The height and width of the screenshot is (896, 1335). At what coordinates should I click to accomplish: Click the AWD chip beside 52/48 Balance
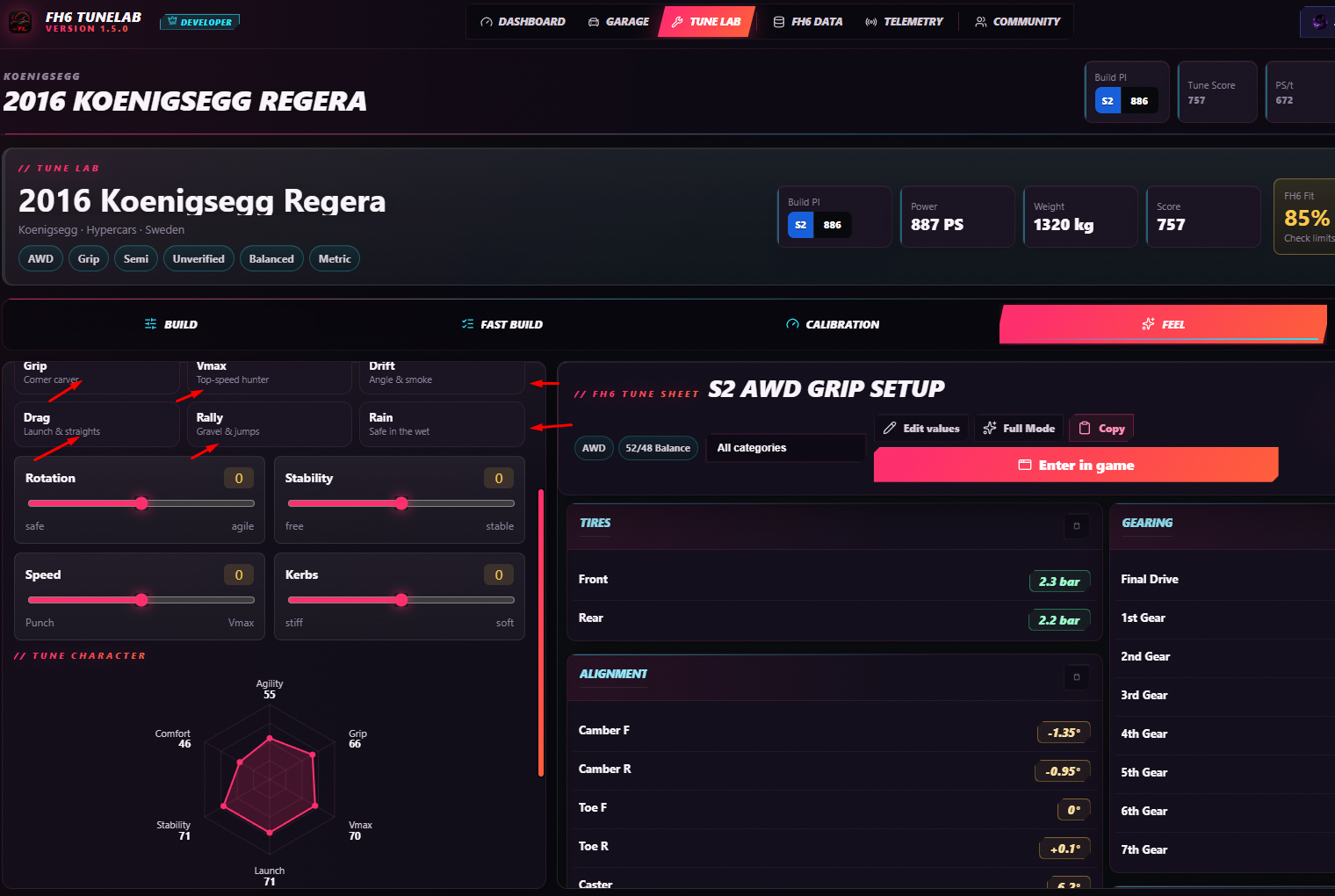(594, 448)
